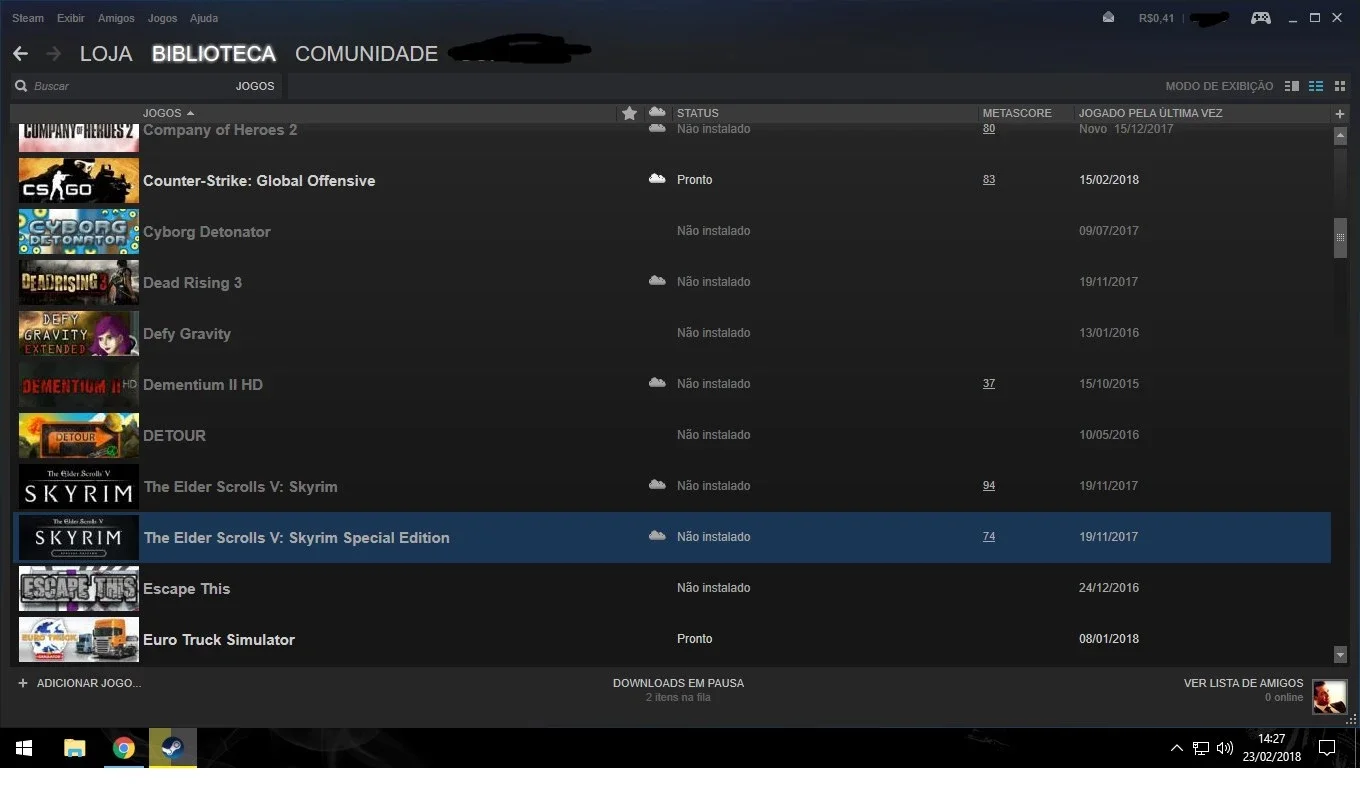Click the scrollbar down arrow of the game list
This screenshot has height=793, width=1360.
1340,654
